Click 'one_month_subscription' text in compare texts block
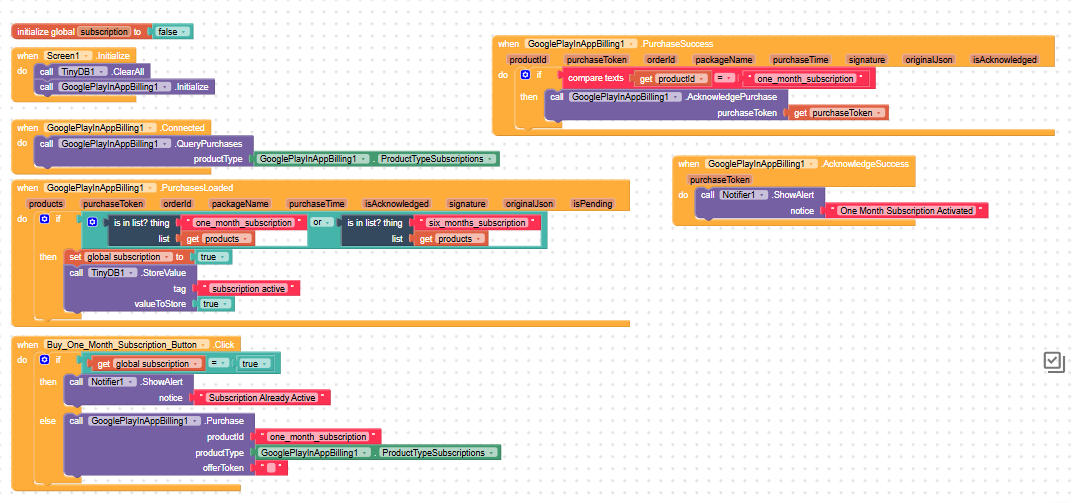 pos(805,79)
